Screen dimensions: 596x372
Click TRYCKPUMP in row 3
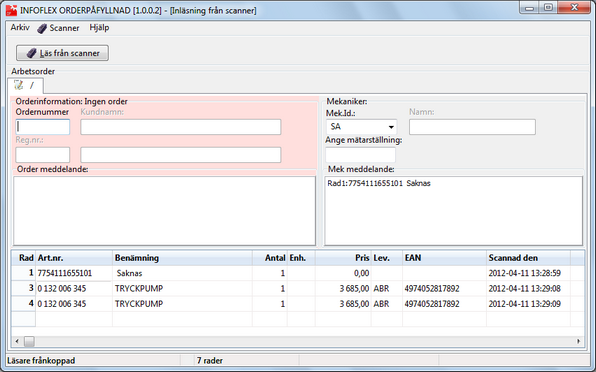(x=182, y=288)
